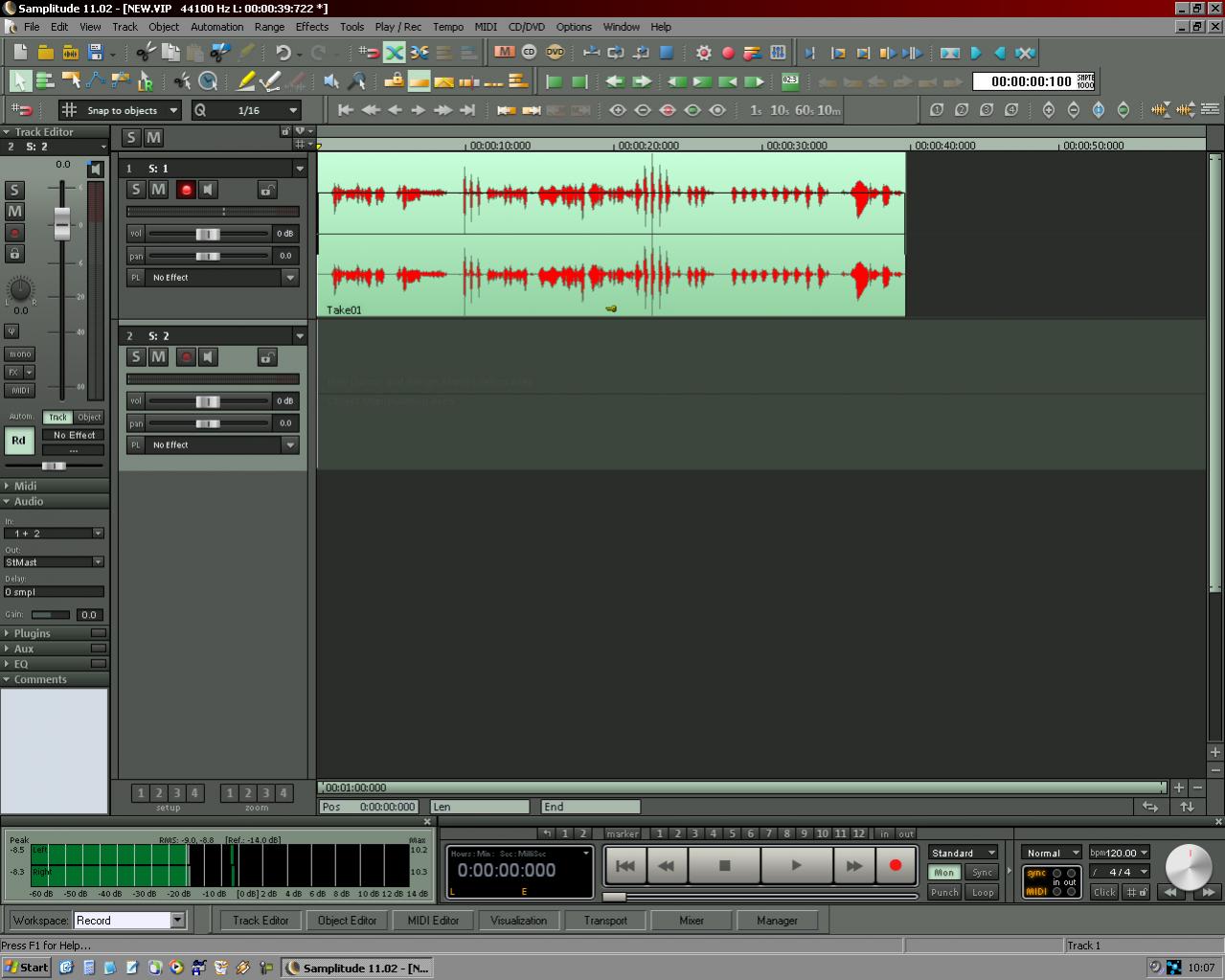Screen dimensions: 1225x980
Task: Click the red record icon in the top toolbar
Action: [x=728, y=53]
